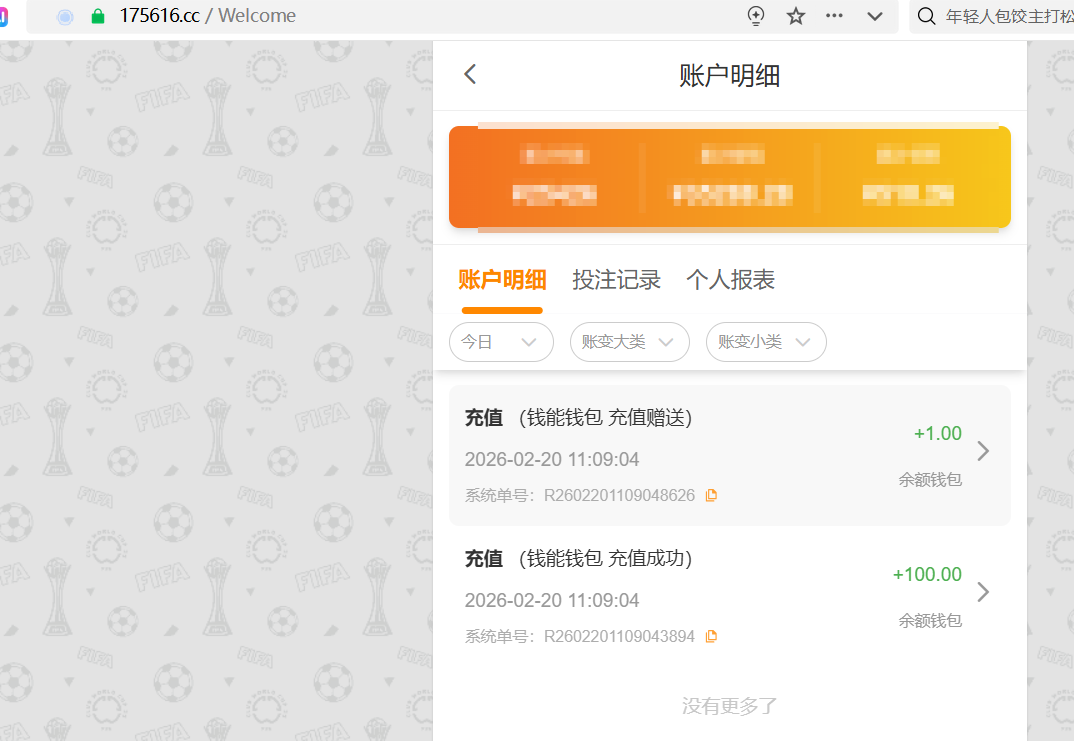Click the bookmark star icon in address bar
This screenshot has height=741, width=1074.
pyautogui.click(x=796, y=16)
